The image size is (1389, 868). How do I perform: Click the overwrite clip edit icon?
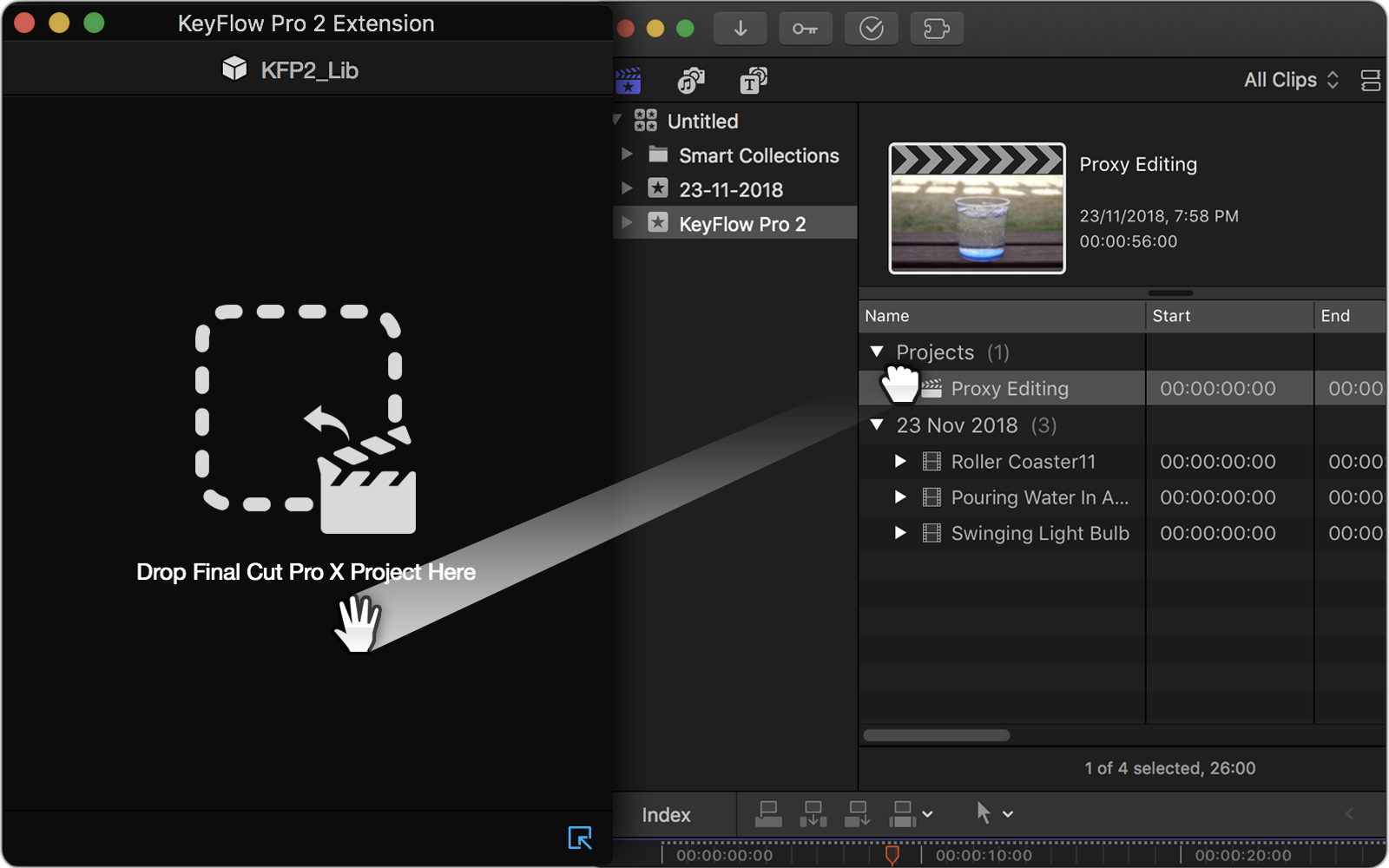[902, 813]
